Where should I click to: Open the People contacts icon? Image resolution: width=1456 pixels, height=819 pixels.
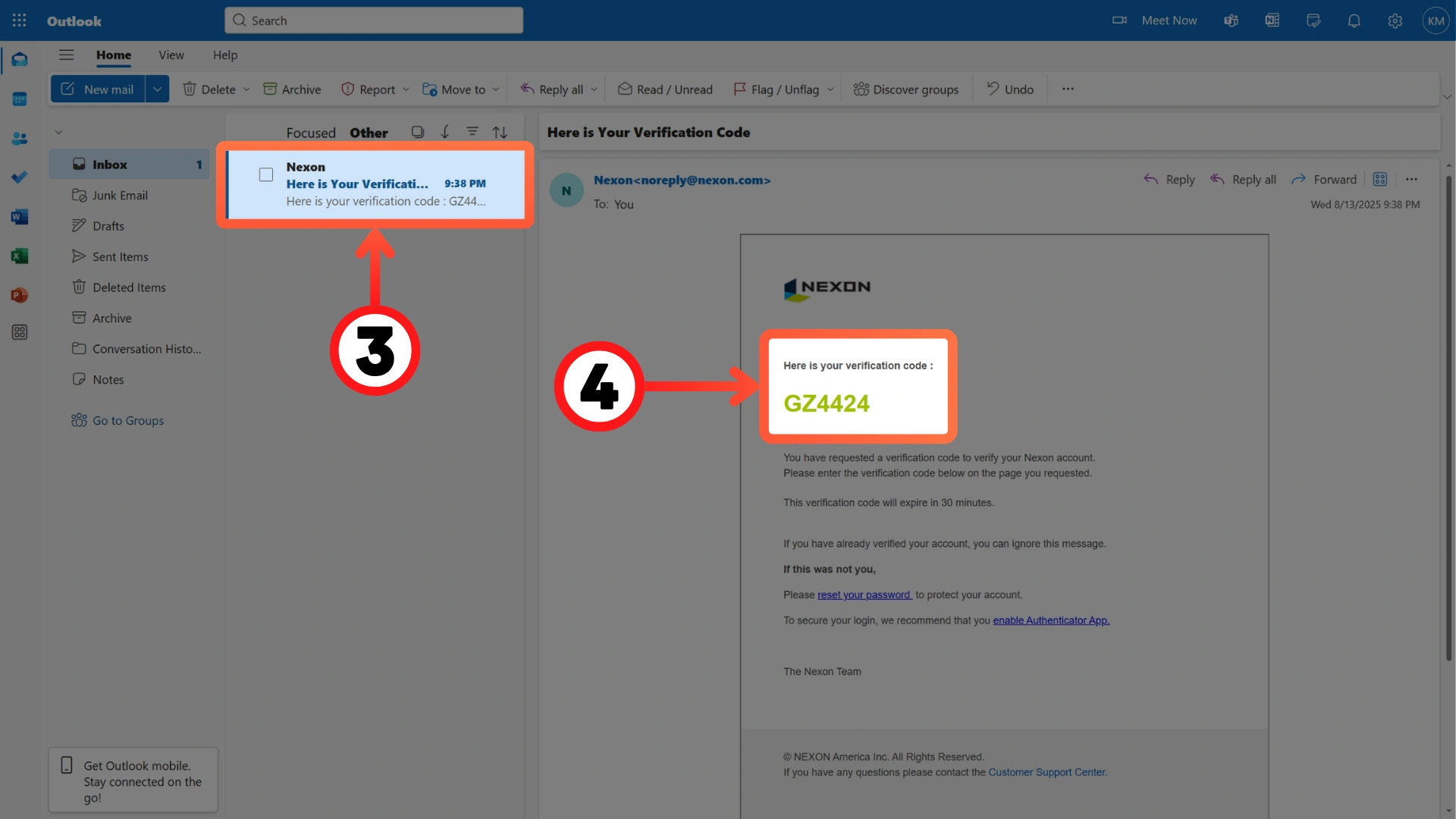[20, 139]
